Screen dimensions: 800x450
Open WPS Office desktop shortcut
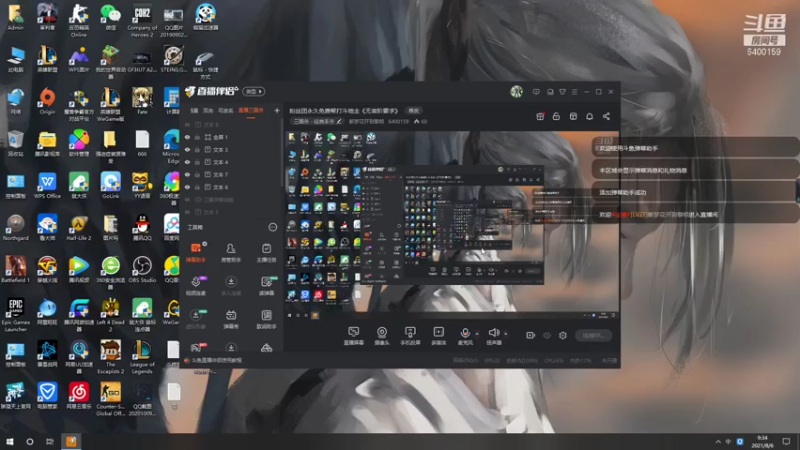(47, 186)
